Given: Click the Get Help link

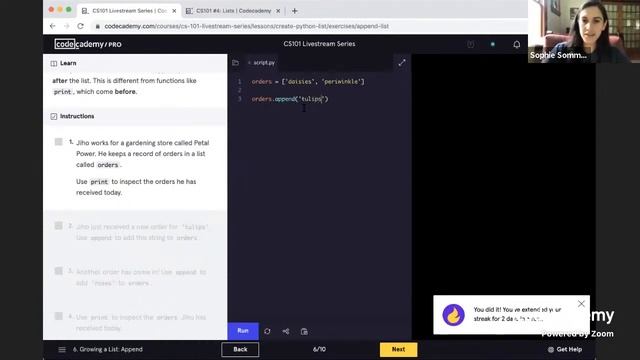Looking at the screenshot, I should [565, 349].
